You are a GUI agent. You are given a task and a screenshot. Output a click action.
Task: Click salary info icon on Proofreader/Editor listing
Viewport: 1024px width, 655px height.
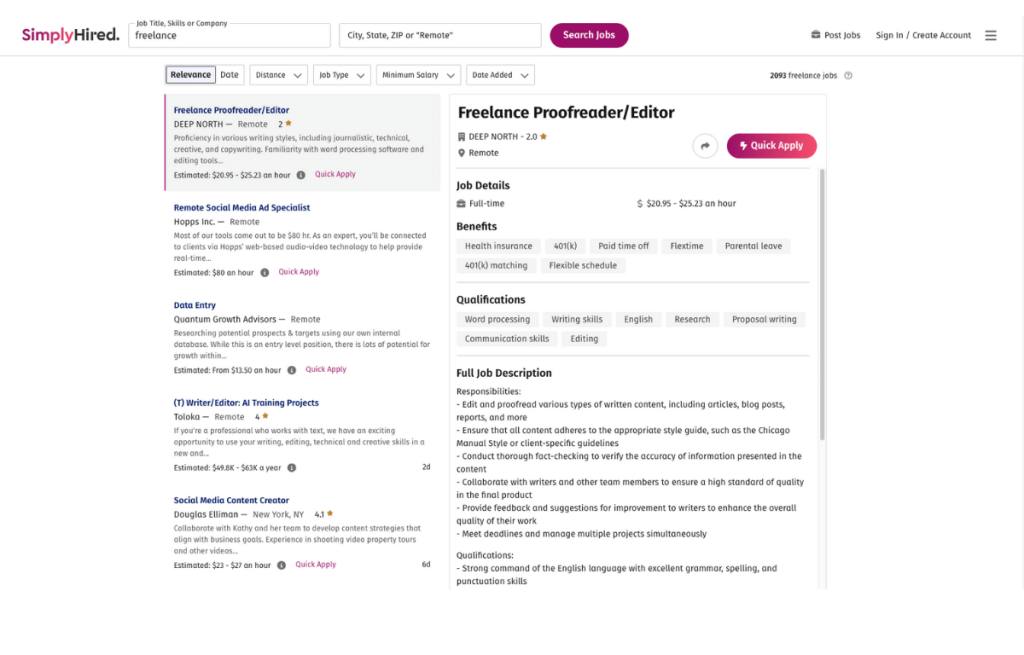click(301, 175)
